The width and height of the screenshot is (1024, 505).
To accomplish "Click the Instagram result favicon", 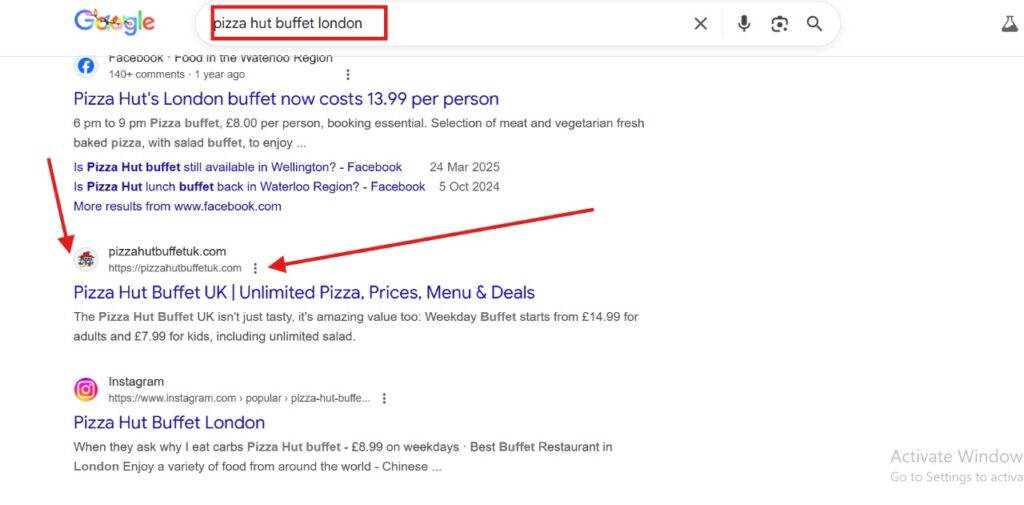I will tap(86, 389).
